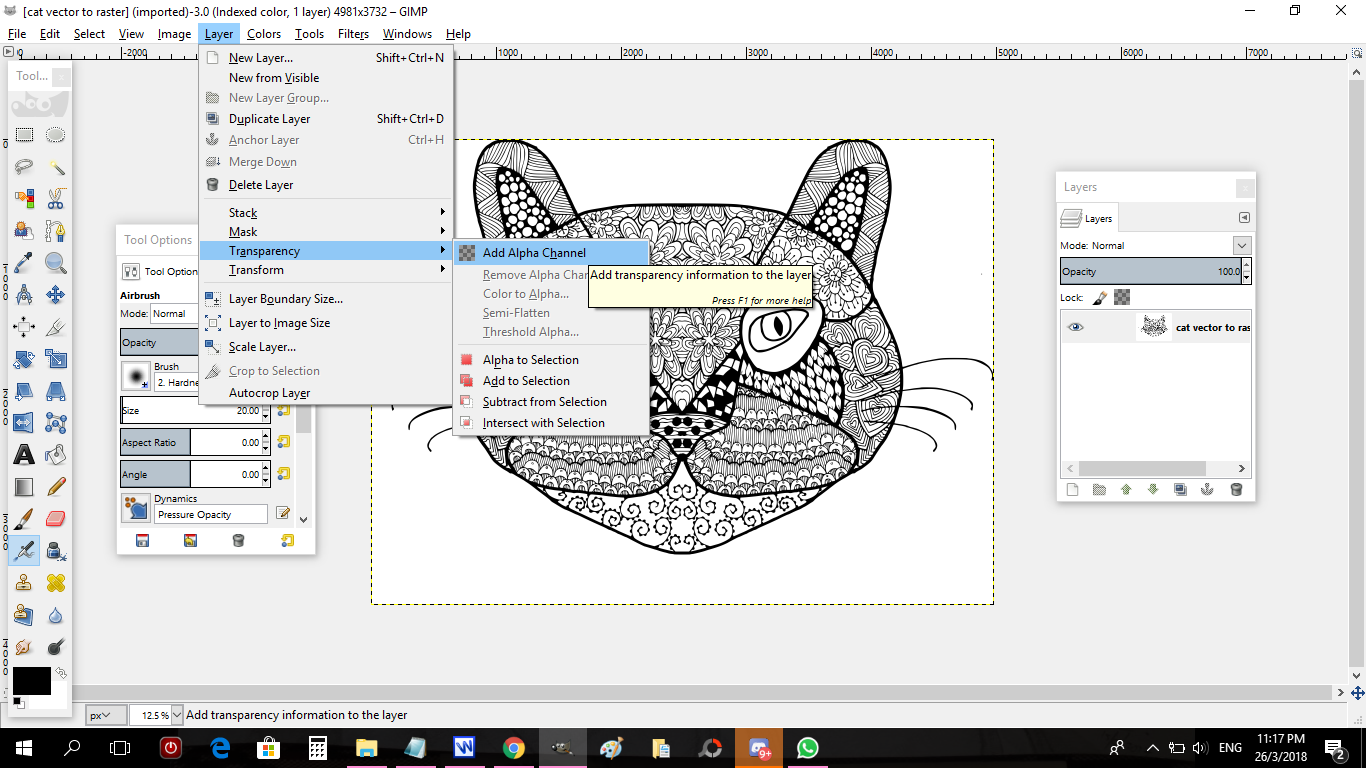
Task: Toggle Lock pixels paintbrush icon
Action: pyautogui.click(x=1099, y=298)
